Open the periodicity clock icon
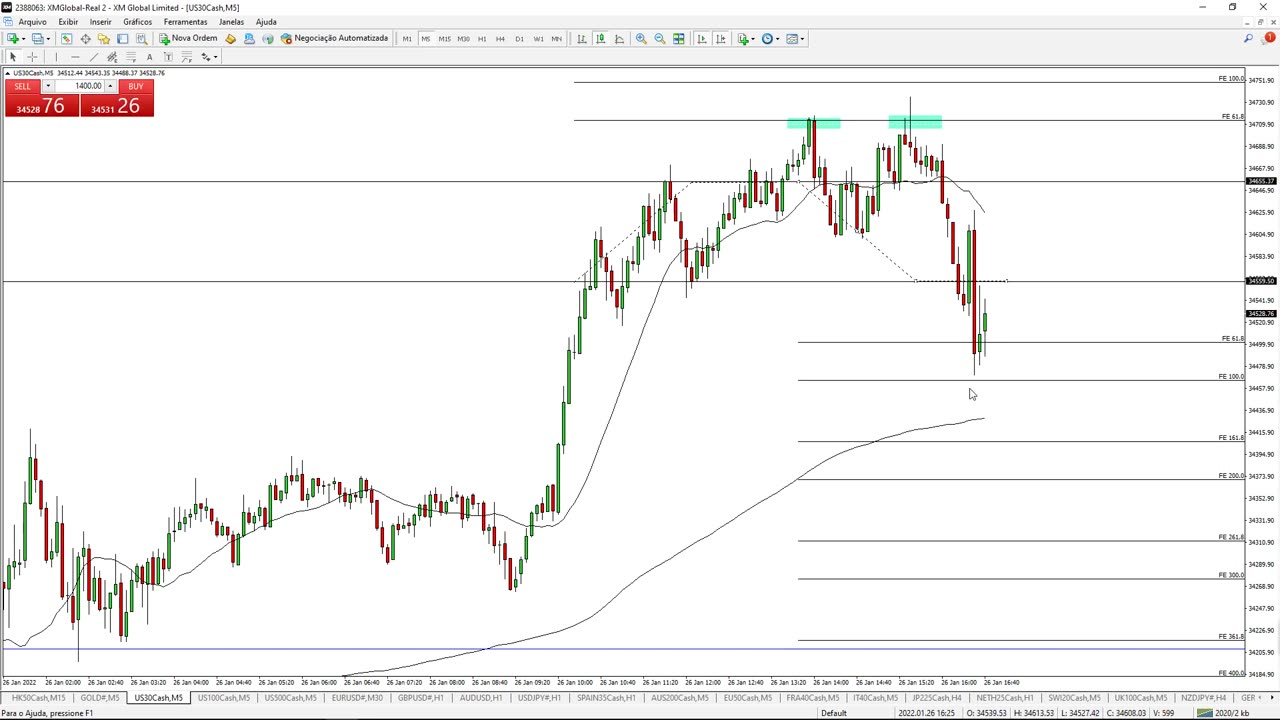1280x720 pixels. pyautogui.click(x=768, y=39)
